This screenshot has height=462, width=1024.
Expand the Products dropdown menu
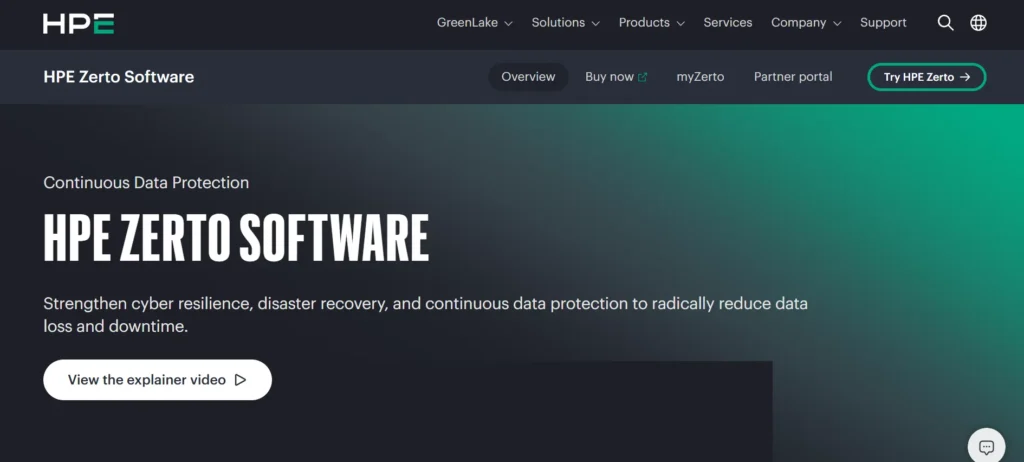(652, 23)
